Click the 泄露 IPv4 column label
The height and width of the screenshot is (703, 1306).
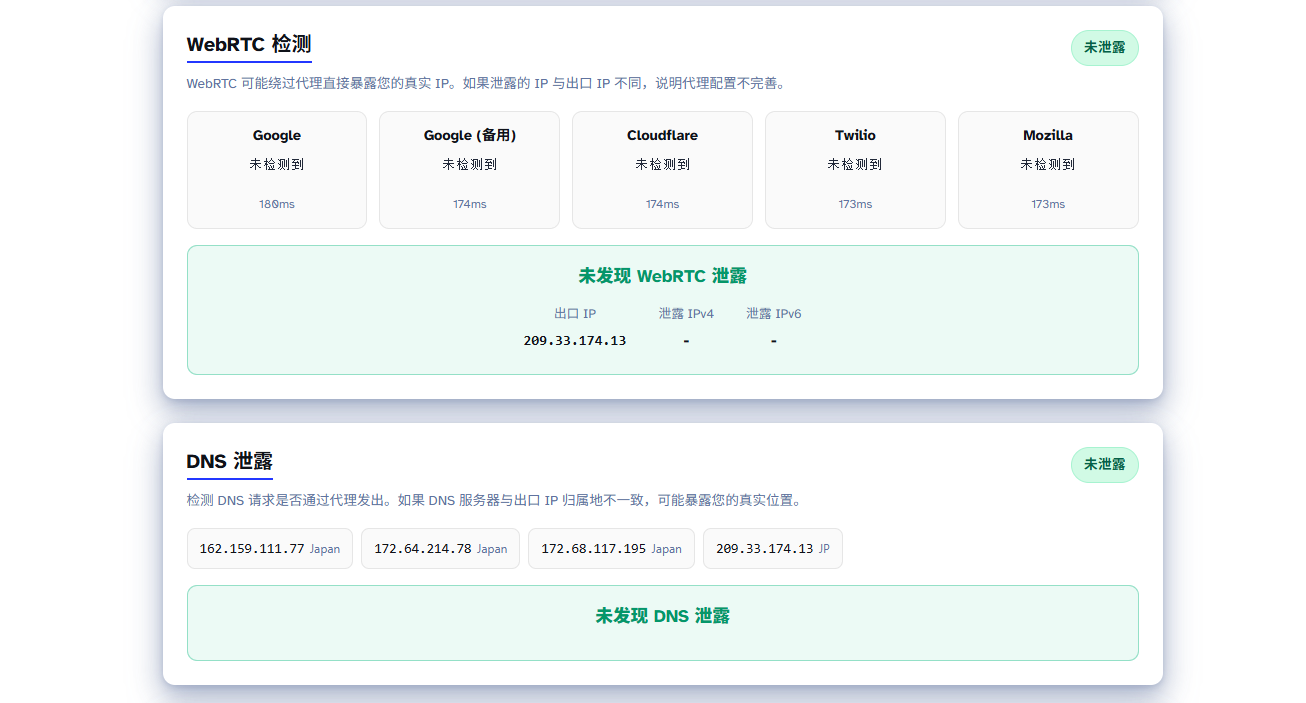coord(686,314)
